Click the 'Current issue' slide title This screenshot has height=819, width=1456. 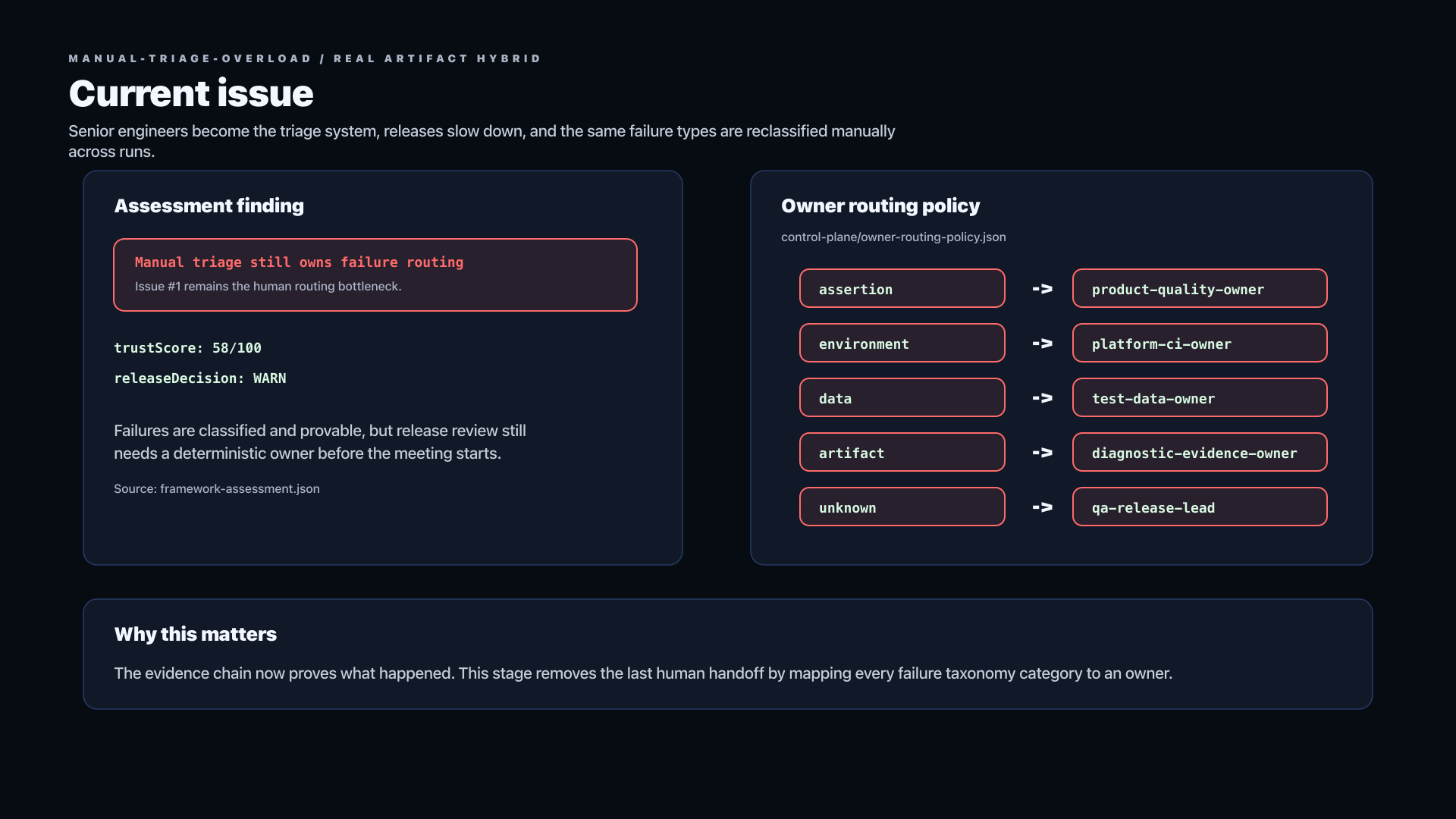click(191, 93)
